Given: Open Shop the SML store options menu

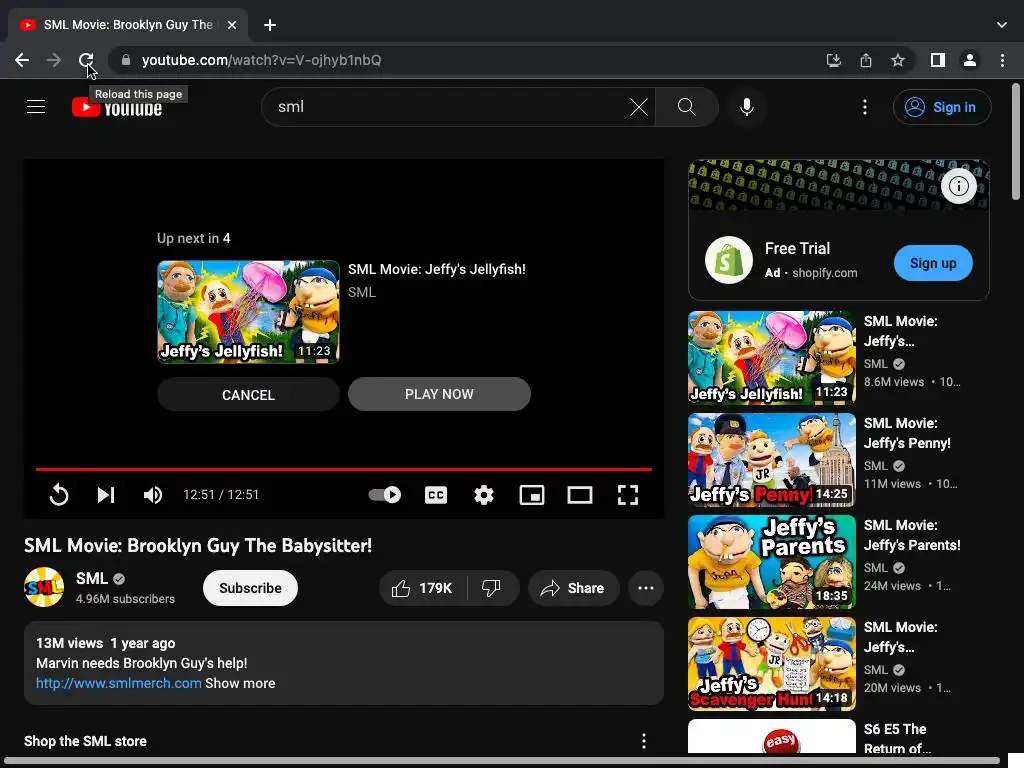Looking at the screenshot, I should pyautogui.click(x=644, y=741).
